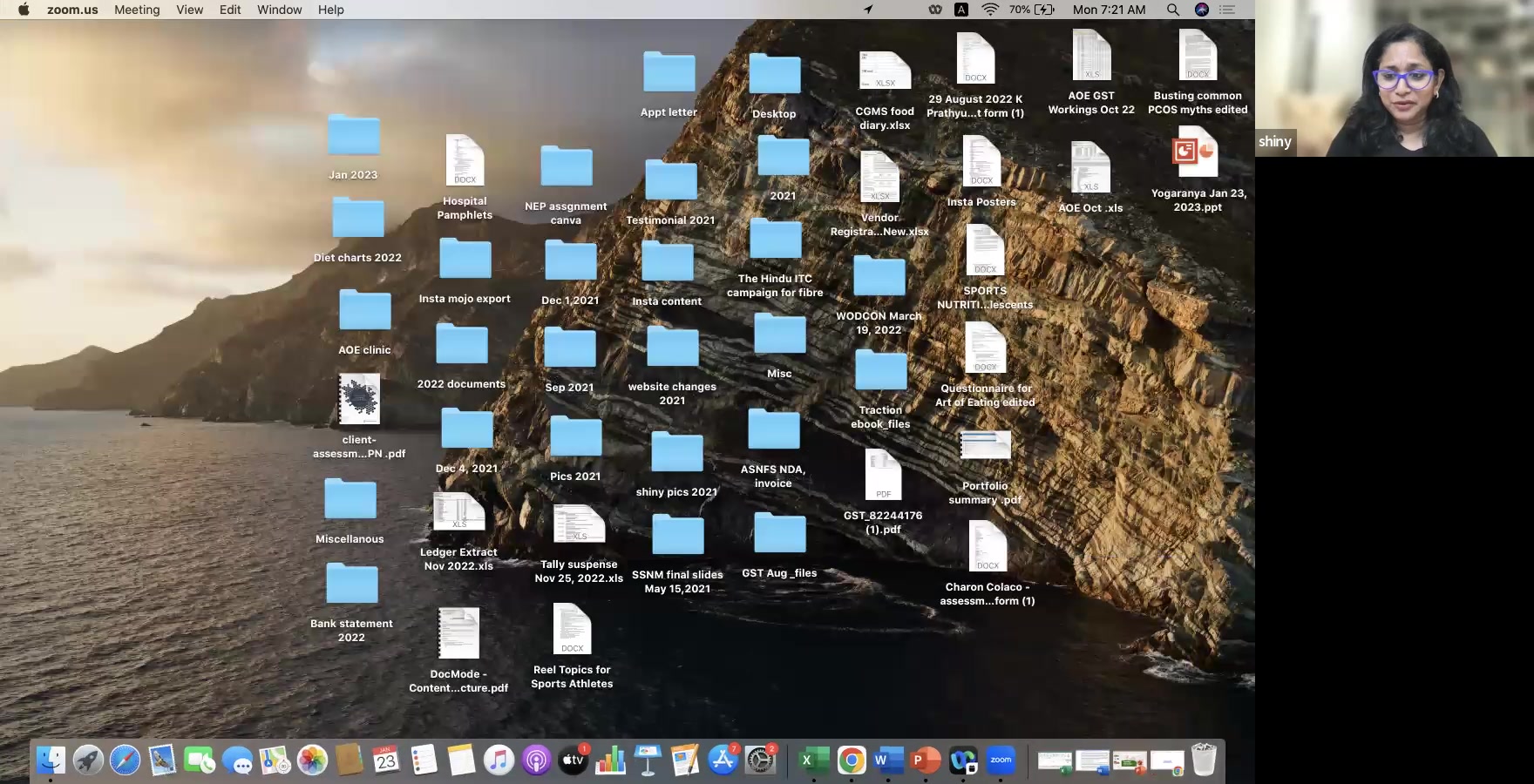Image resolution: width=1534 pixels, height=784 pixels.
Task: Launch Safari from the dock
Action: click(125, 760)
